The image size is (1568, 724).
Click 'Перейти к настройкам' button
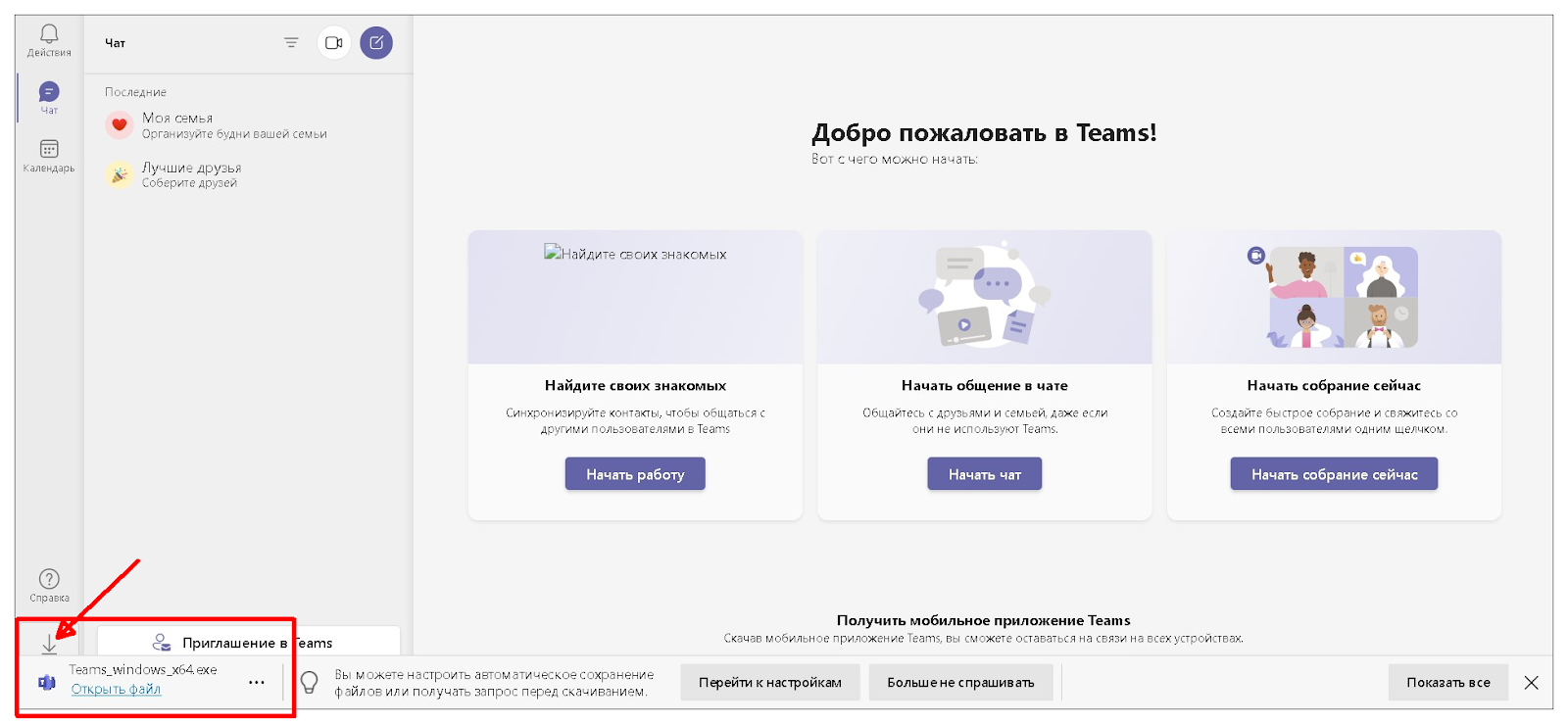click(x=769, y=683)
